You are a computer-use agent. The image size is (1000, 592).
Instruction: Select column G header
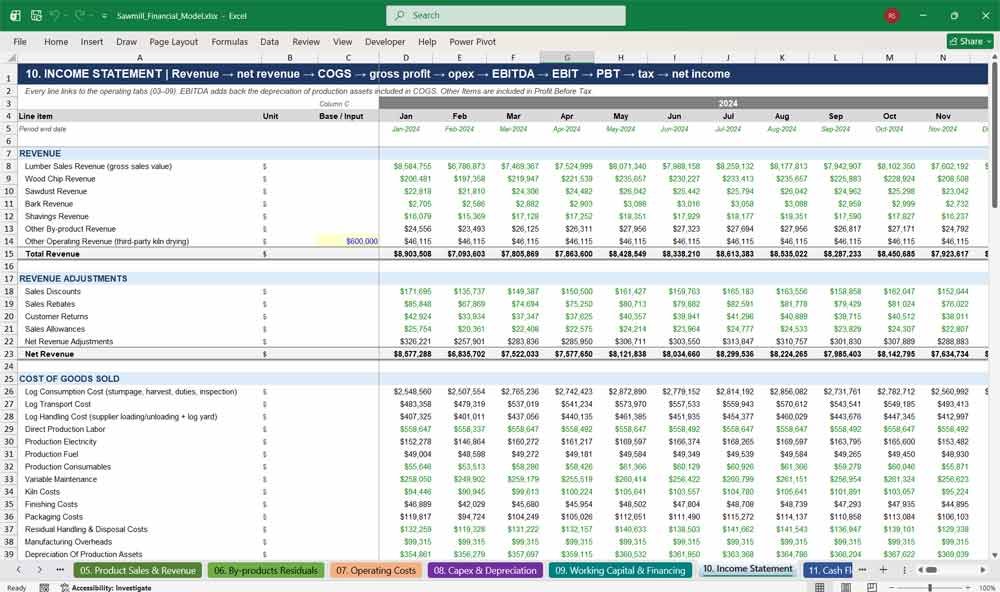pyautogui.click(x=567, y=57)
